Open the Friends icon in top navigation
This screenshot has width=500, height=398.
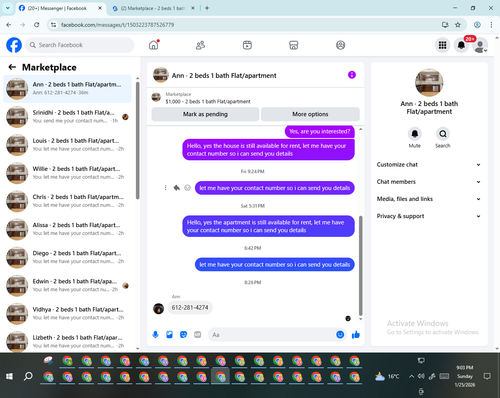[x=200, y=45]
